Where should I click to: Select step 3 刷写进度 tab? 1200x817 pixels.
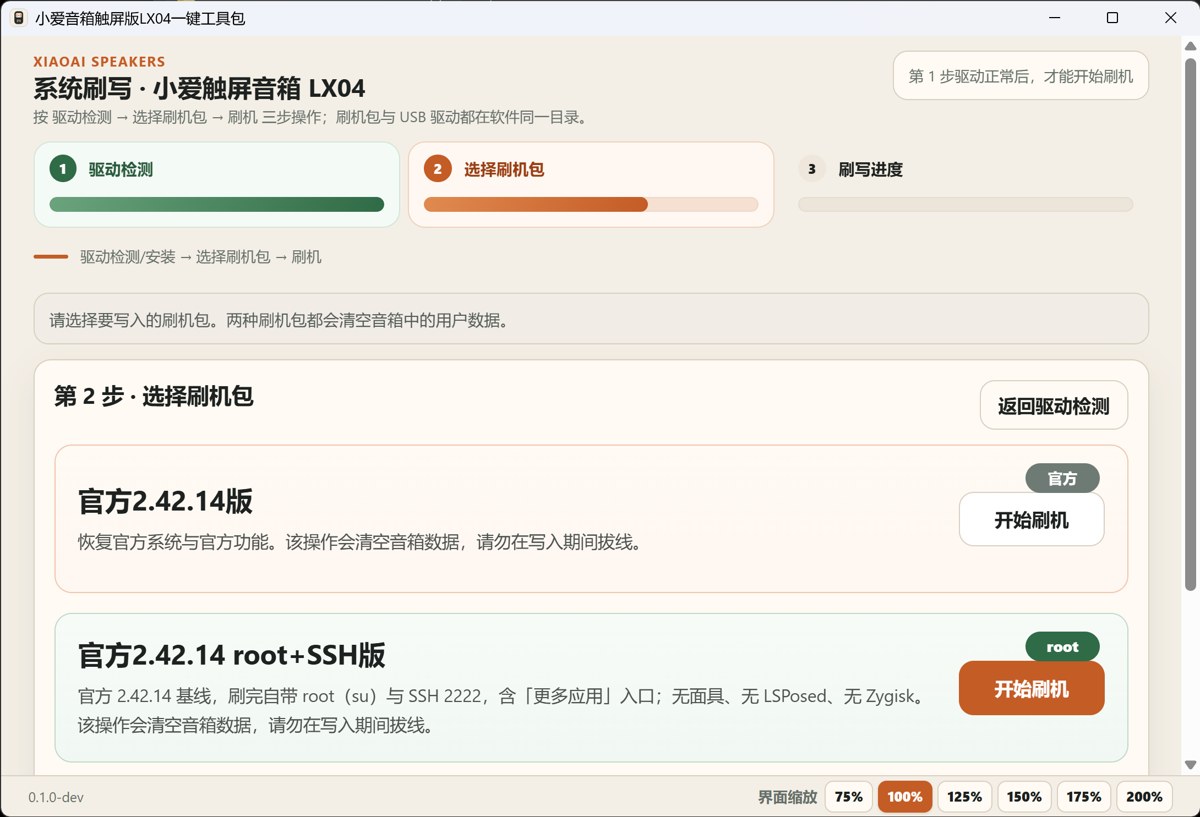pyautogui.click(x=965, y=184)
